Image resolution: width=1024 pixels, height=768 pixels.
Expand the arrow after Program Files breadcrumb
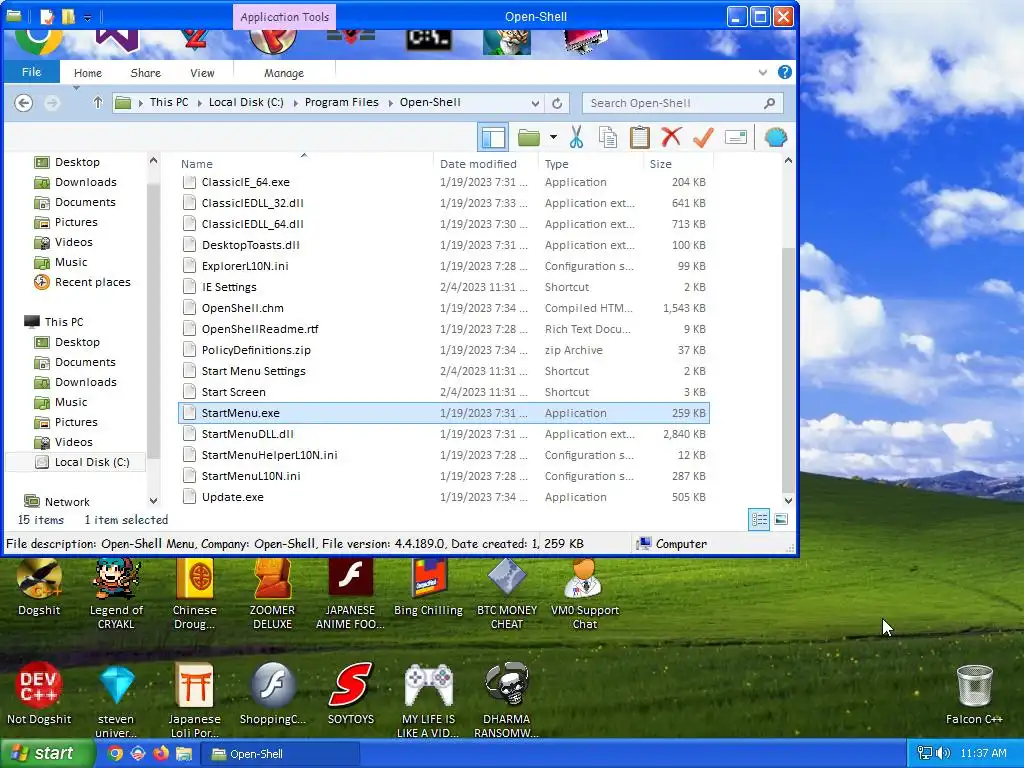(391, 103)
